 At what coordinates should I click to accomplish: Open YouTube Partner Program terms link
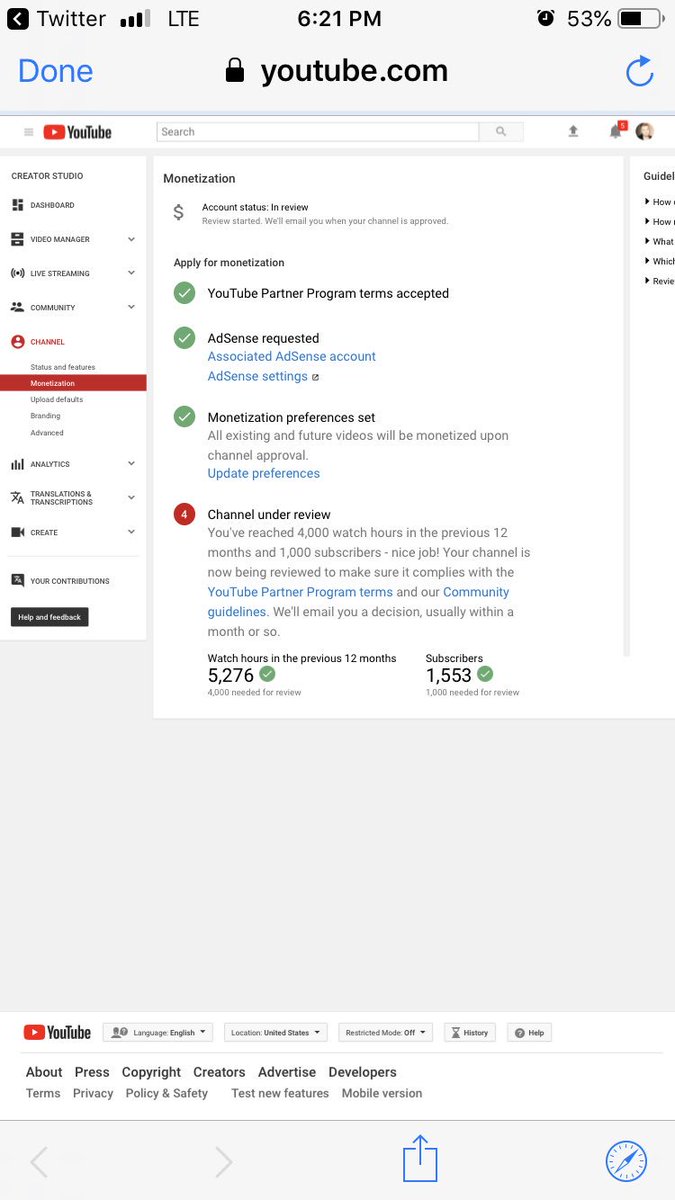click(x=300, y=592)
